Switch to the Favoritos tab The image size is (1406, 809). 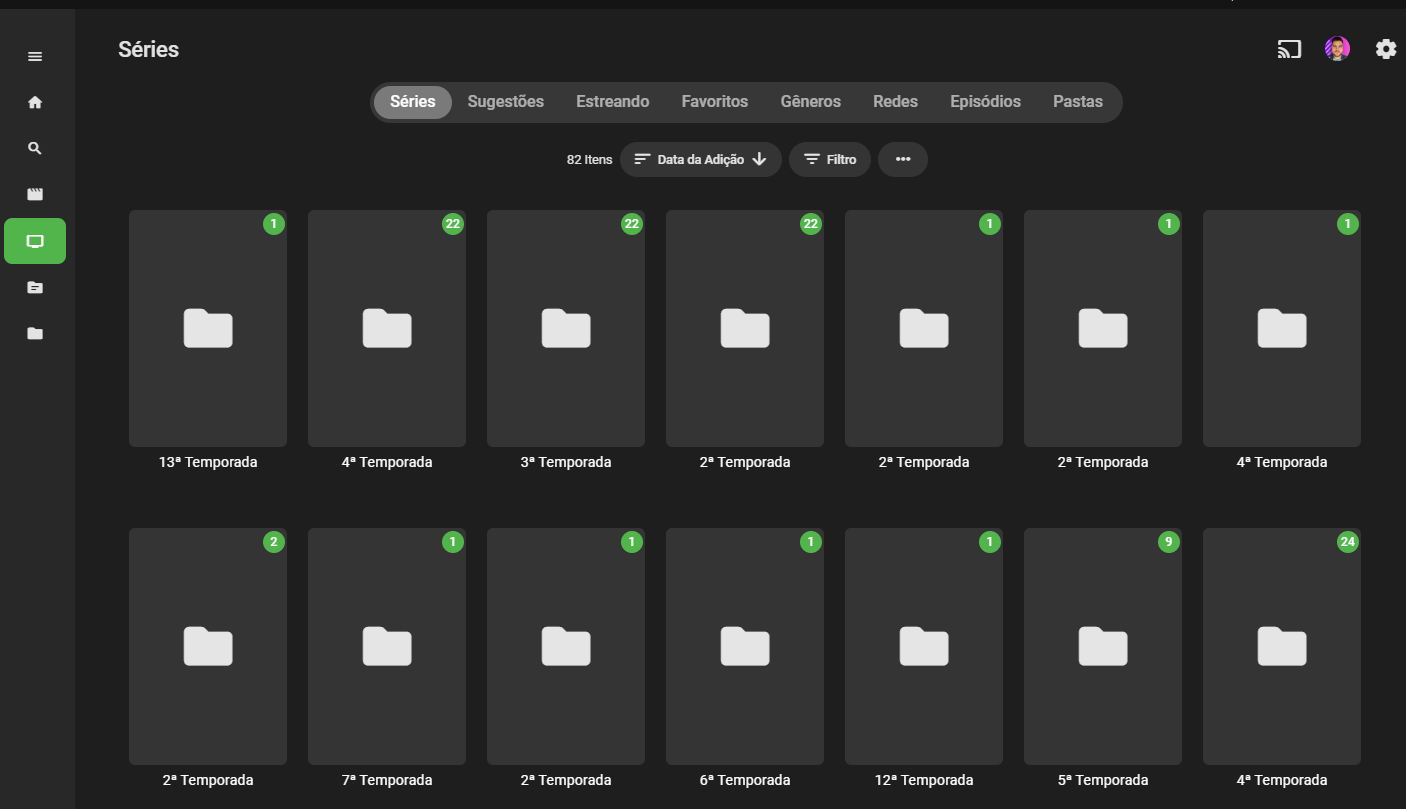pos(715,102)
